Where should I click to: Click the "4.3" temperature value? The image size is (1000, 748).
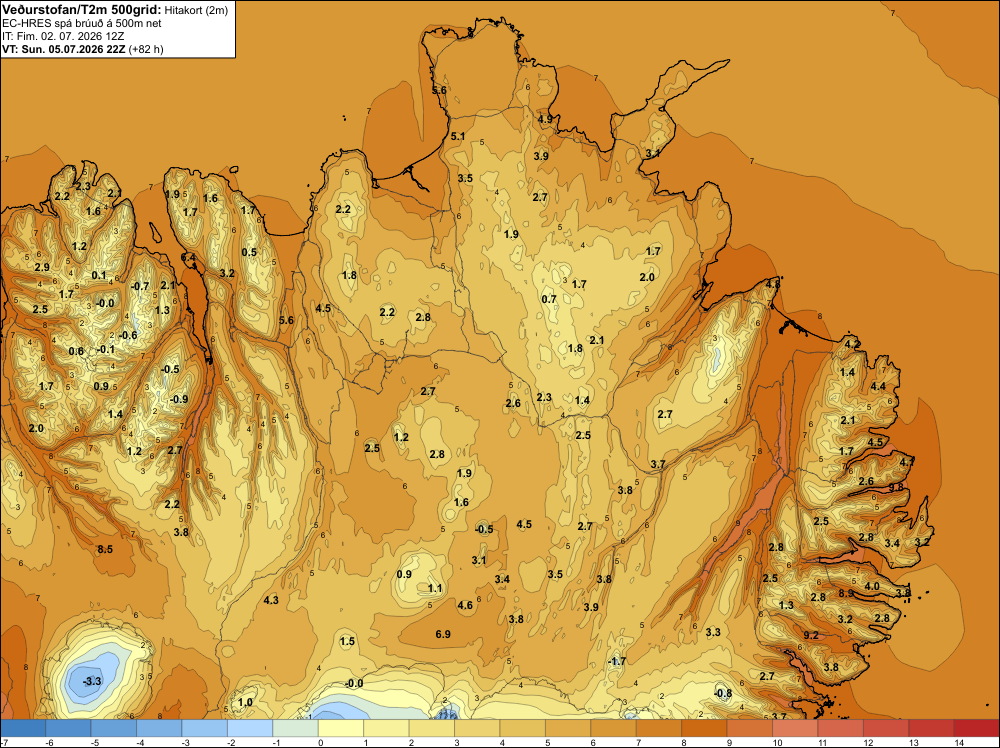(x=271, y=600)
